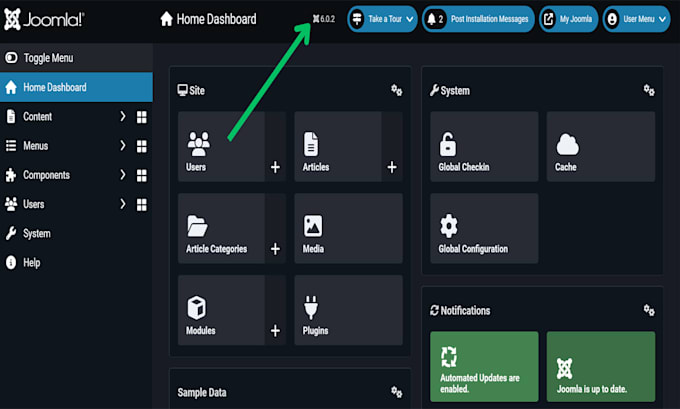Expand the Components submenu chevron
The image size is (680, 409).
click(x=123, y=175)
